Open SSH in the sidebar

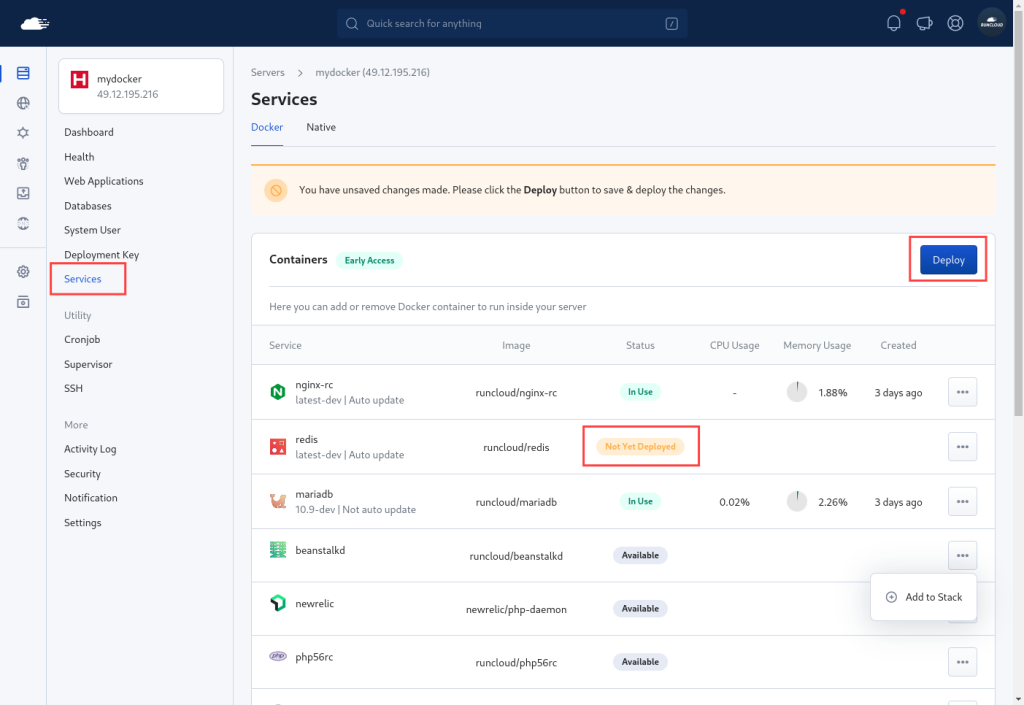pos(73,388)
